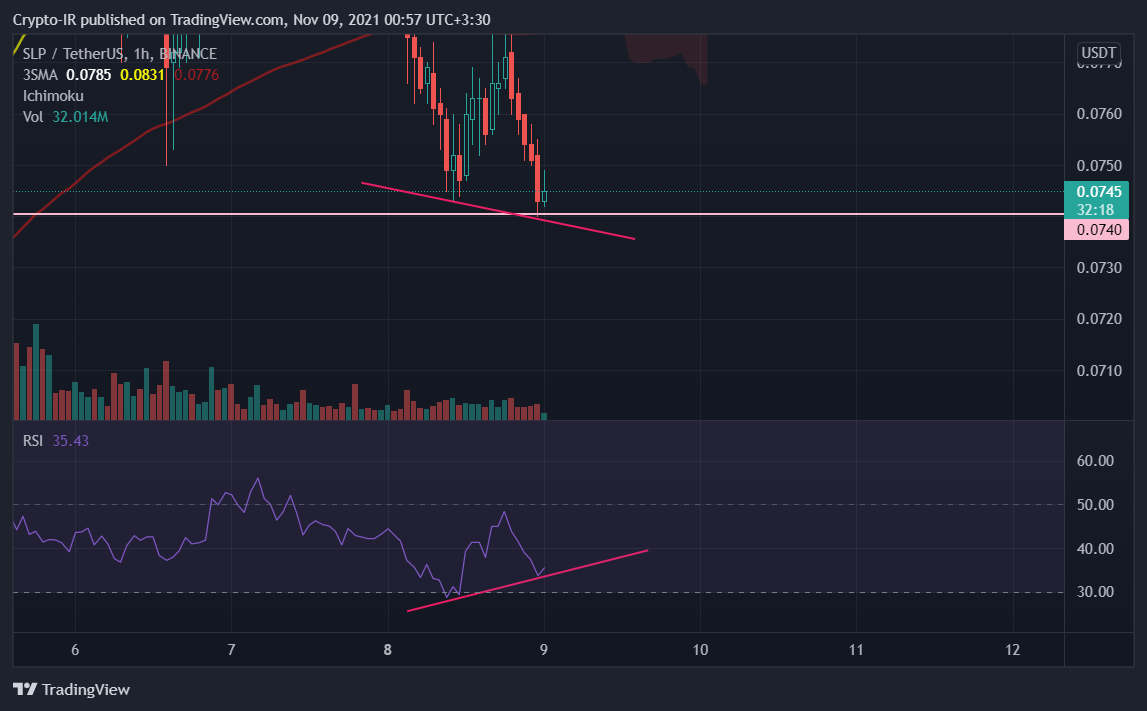Click the RSI value 35.43
Image resolution: width=1147 pixels, height=711 pixels.
click(70, 440)
